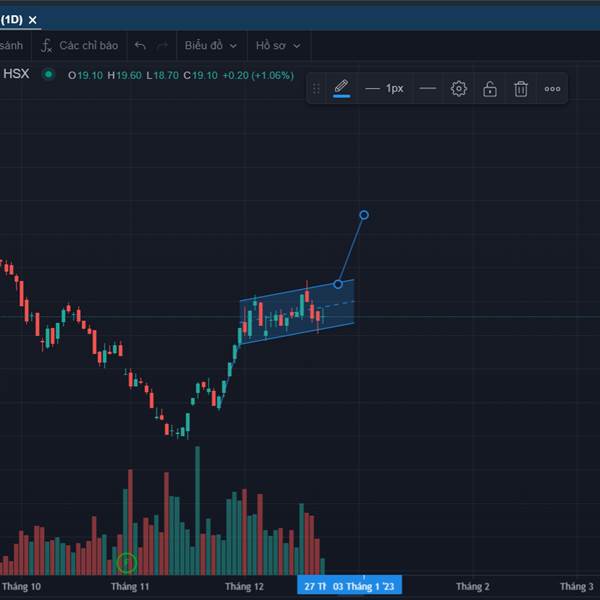This screenshot has height=600, width=600.
Task: Delete the selected drawing with trash icon
Action: pos(521,89)
